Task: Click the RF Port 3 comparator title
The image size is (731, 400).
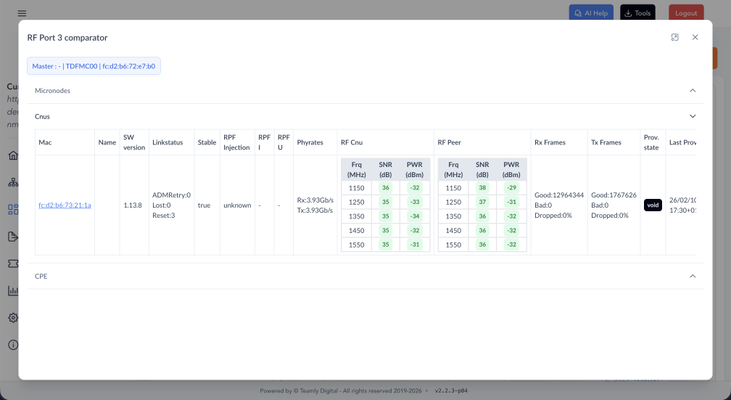Action: [x=67, y=38]
